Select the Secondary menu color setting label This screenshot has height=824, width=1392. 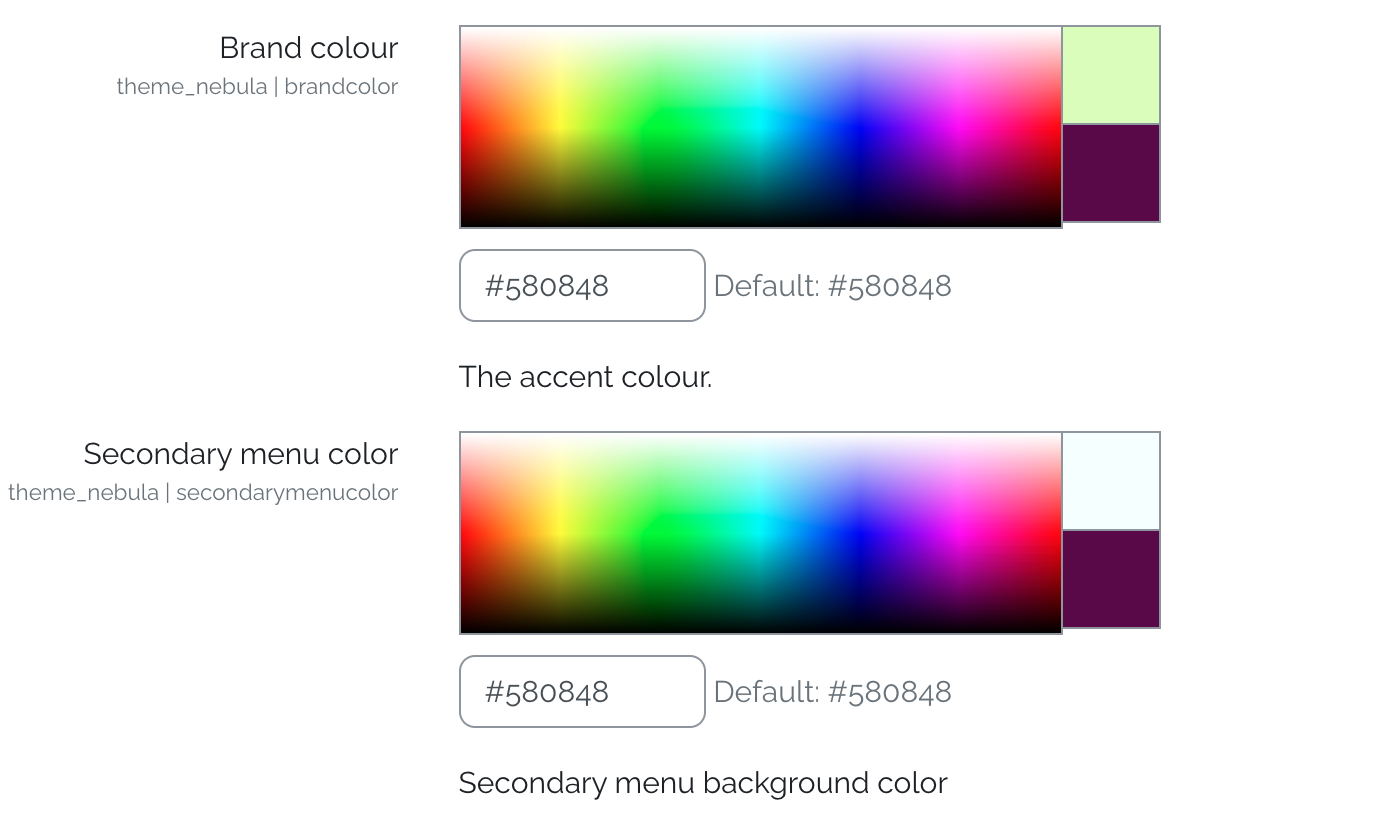point(241,454)
